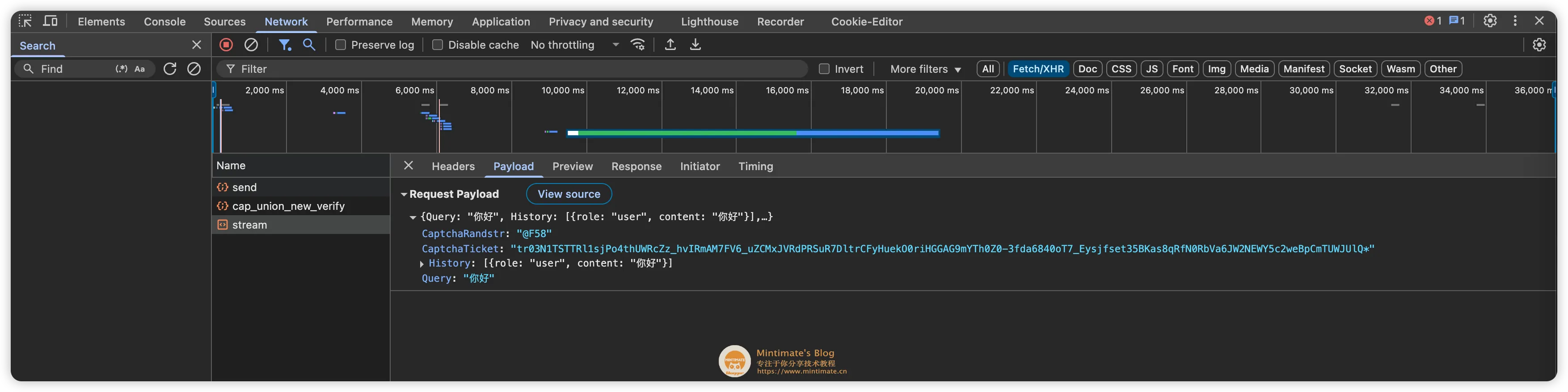Toggle the CSS filter
Screen dimensions: 1568x392
pyautogui.click(x=1121, y=69)
